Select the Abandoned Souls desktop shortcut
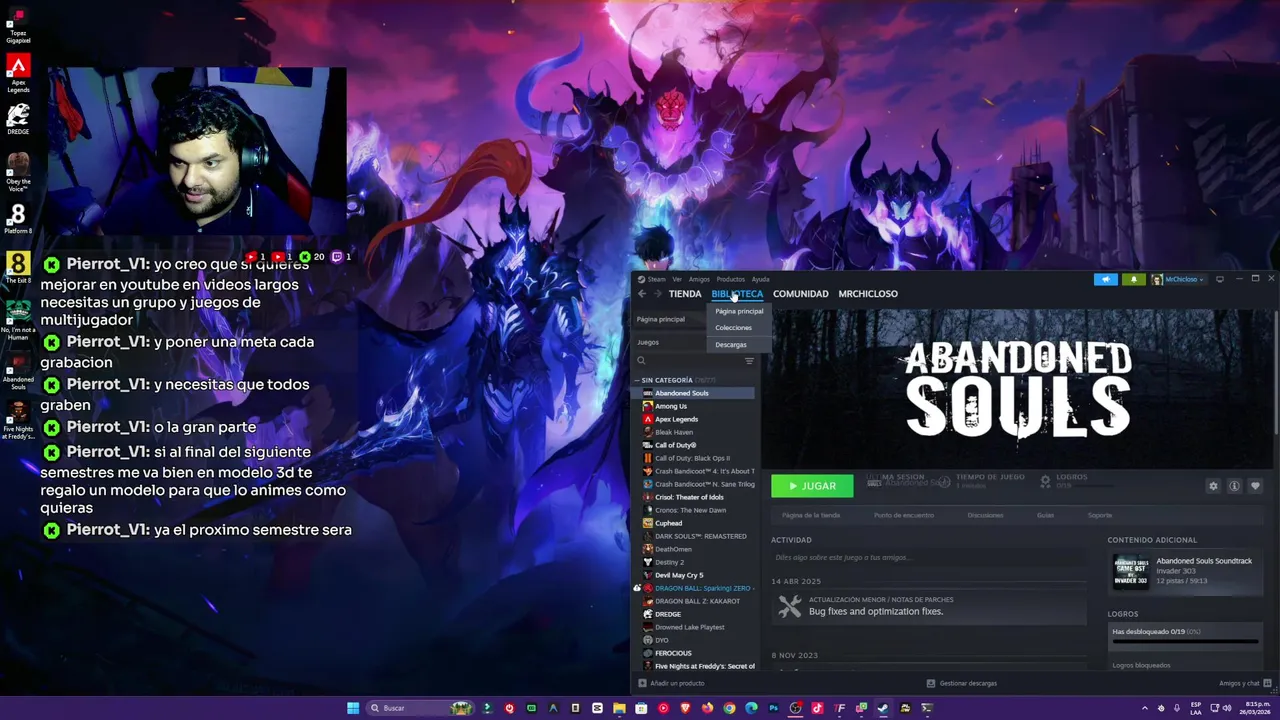1280x720 pixels. 18,368
